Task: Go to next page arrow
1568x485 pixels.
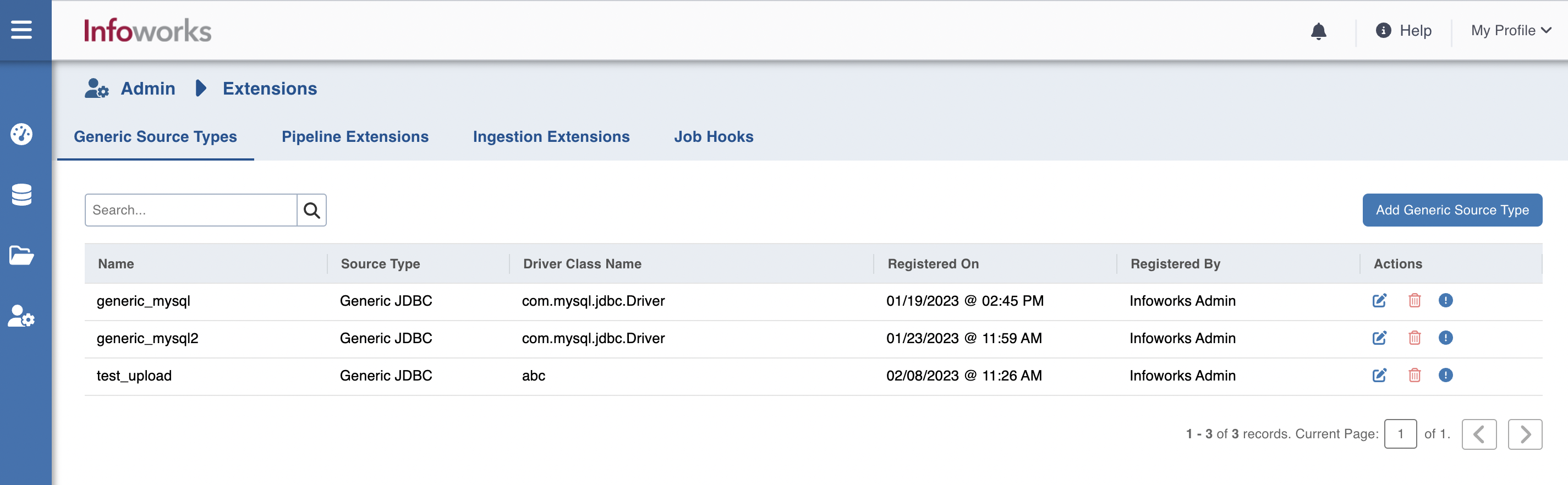Action: point(1525,434)
